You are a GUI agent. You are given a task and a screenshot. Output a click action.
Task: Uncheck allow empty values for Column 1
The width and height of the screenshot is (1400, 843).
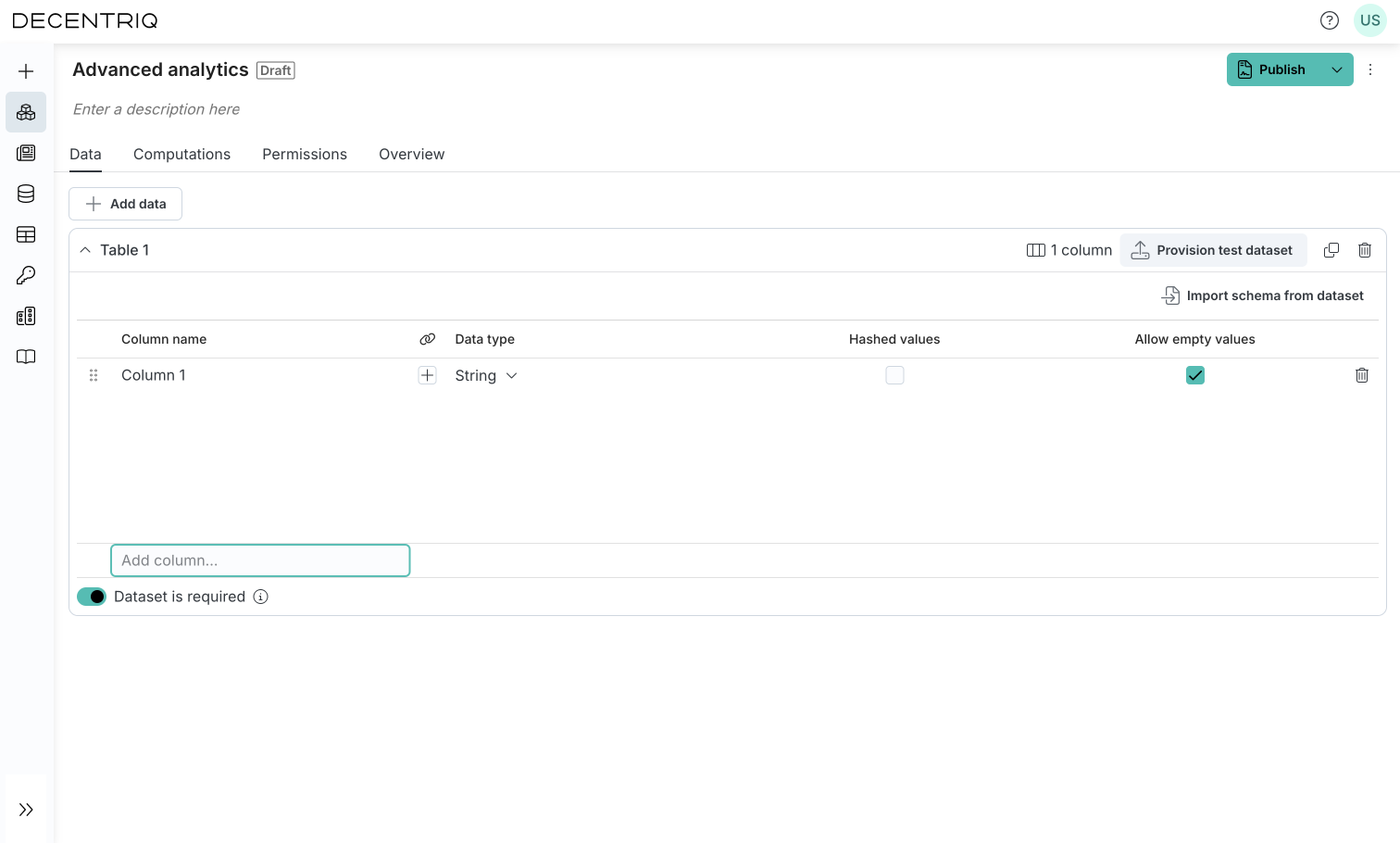pyautogui.click(x=1194, y=375)
